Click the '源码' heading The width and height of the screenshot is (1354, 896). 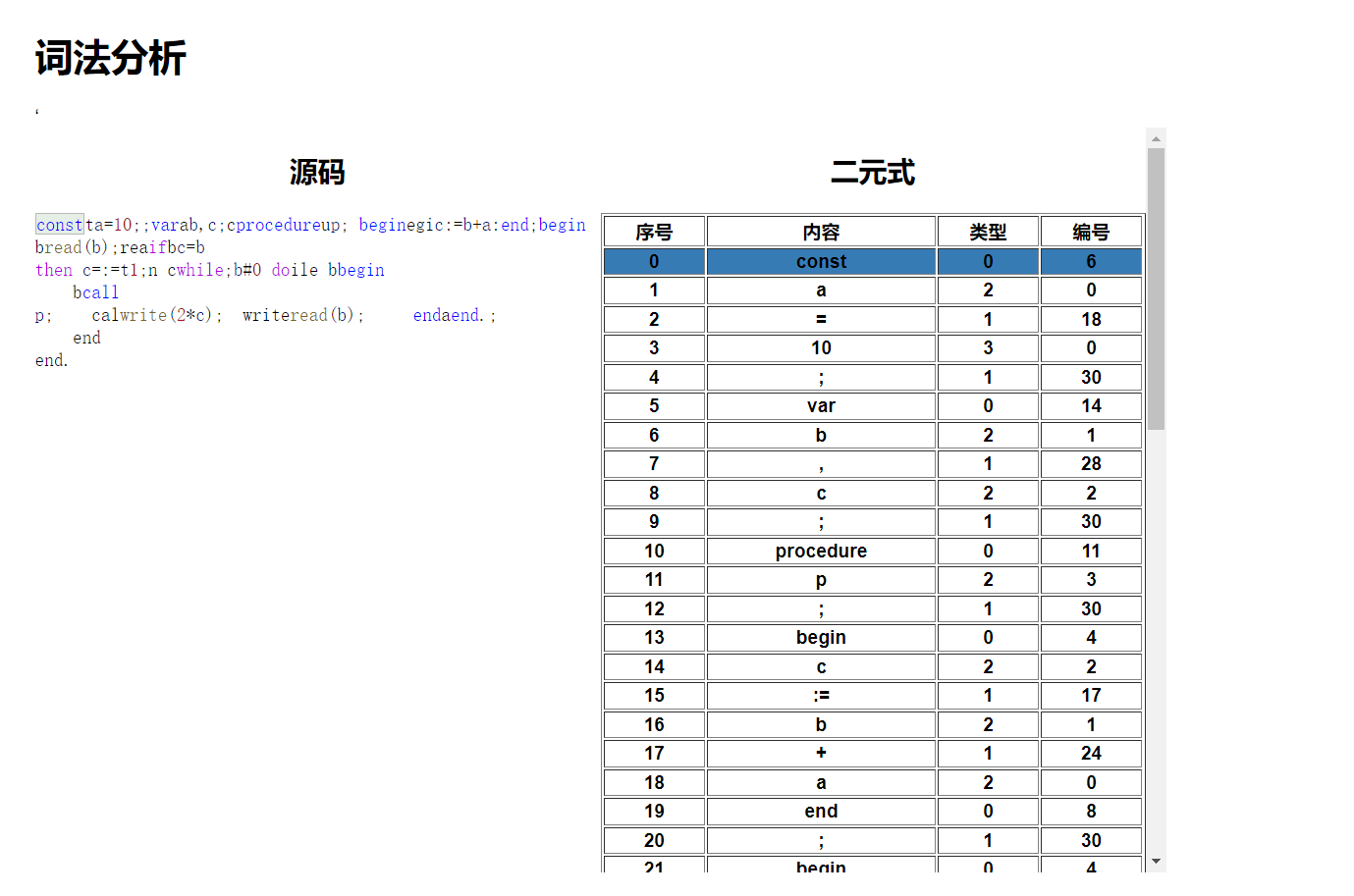pyautogui.click(x=317, y=172)
